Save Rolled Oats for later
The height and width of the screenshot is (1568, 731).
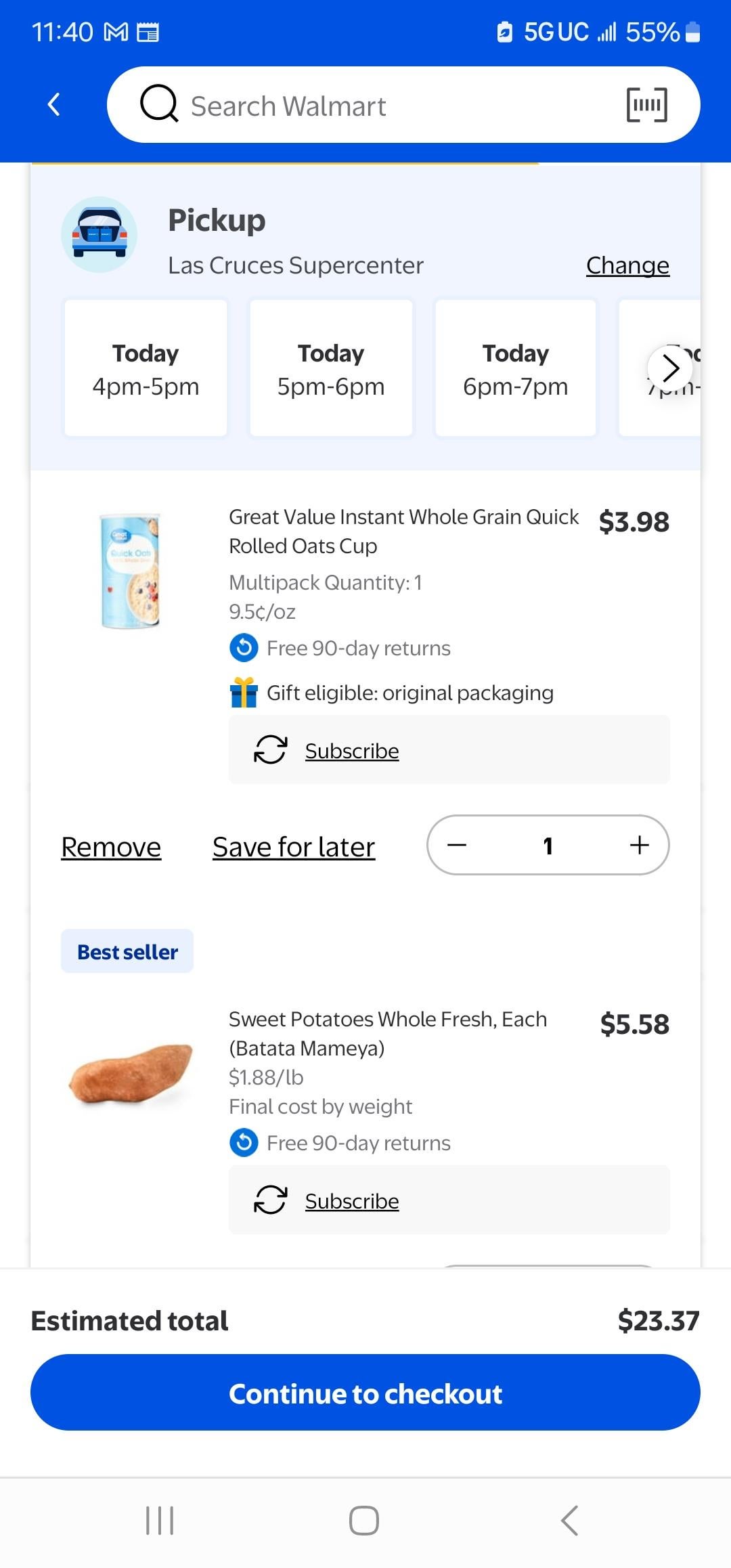(294, 847)
